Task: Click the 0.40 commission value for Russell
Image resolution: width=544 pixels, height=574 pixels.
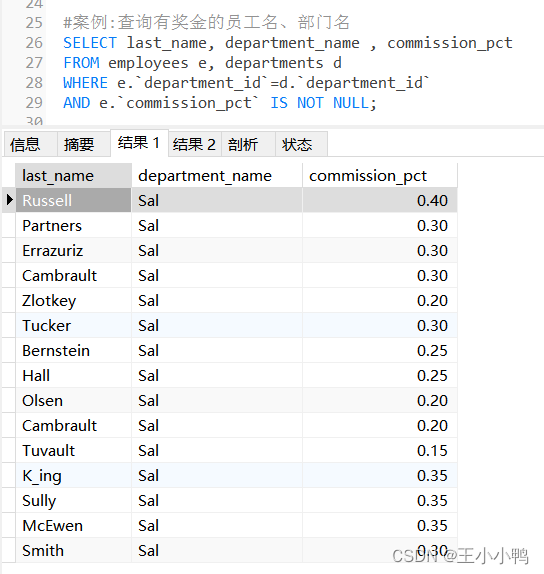Action: tap(380, 200)
